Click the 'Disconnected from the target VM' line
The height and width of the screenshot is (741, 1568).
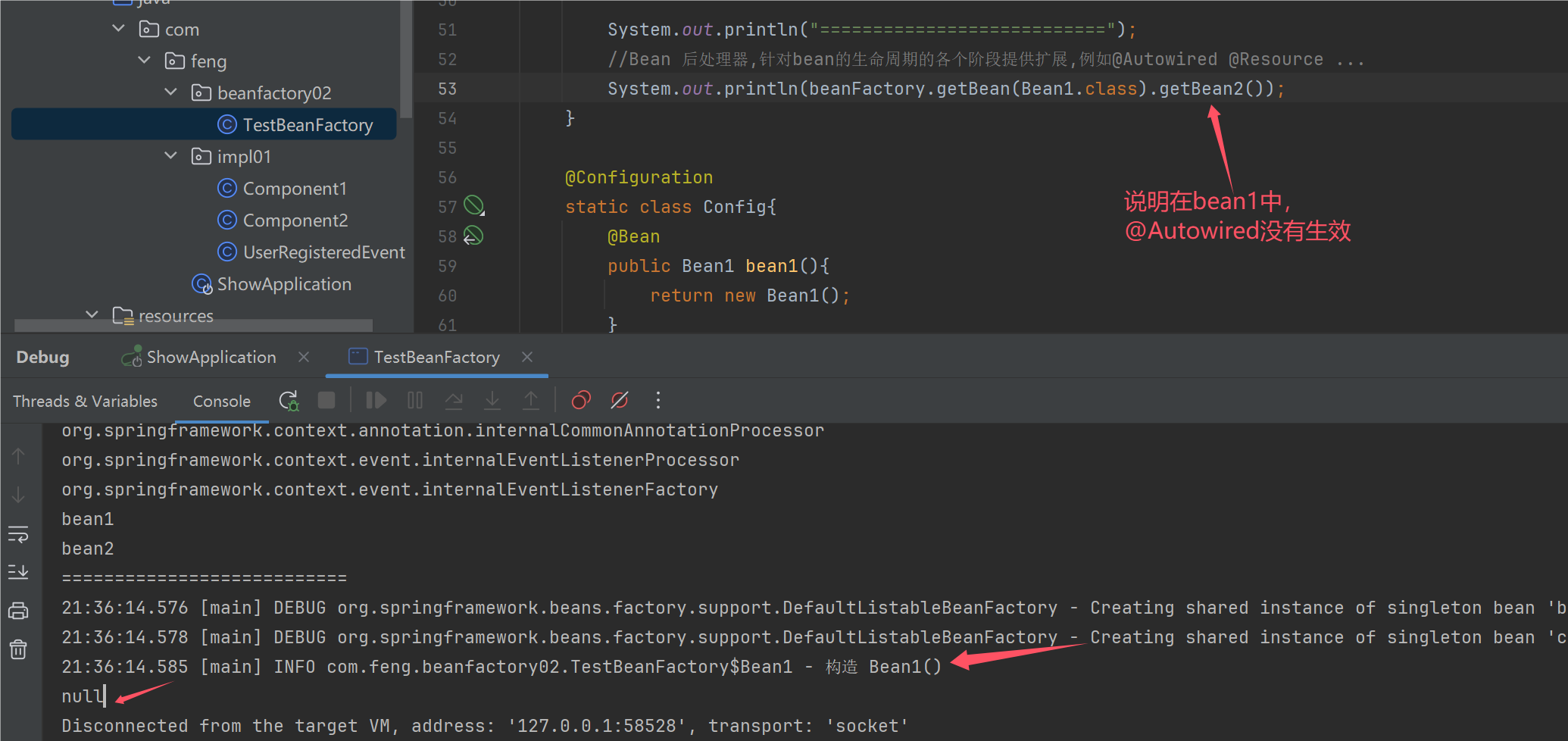485,726
